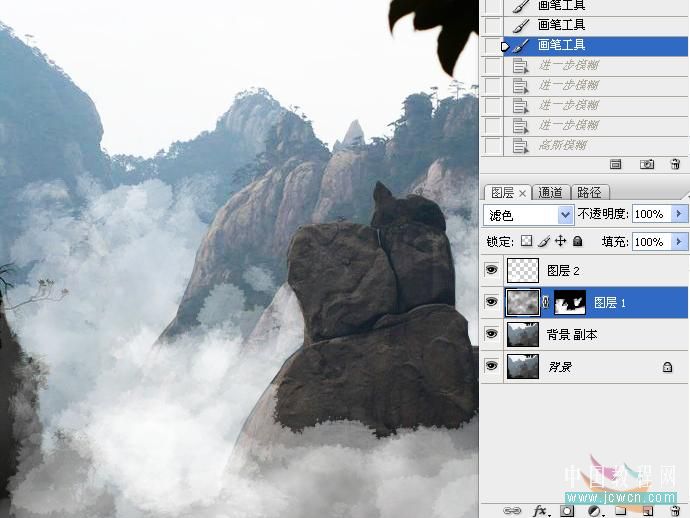
Task: Select the 图层 1 cloud thumbnail
Action: tap(523, 302)
